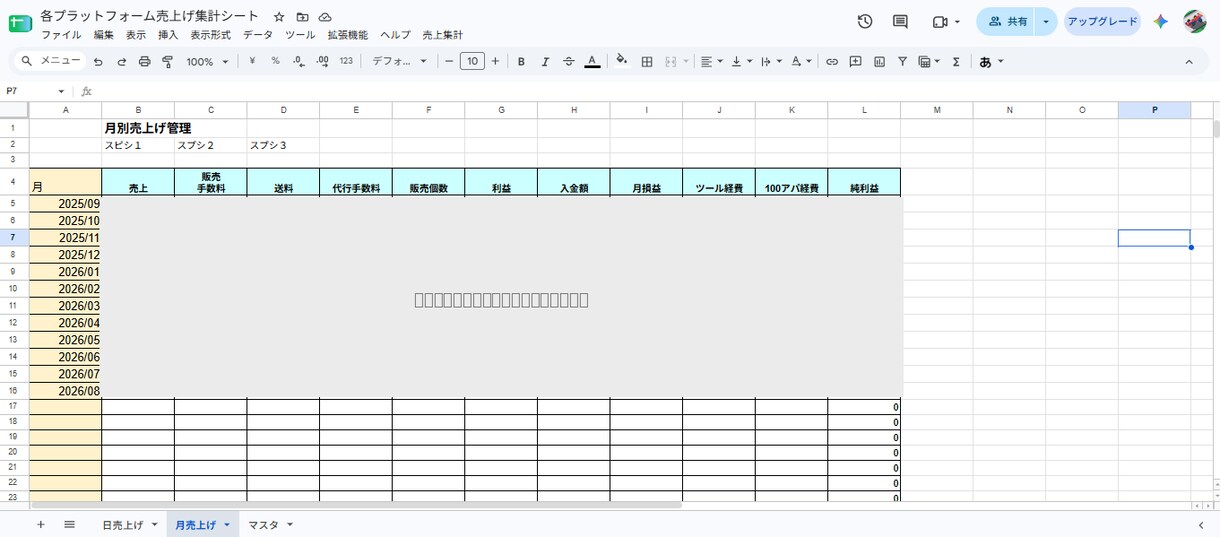The height and width of the screenshot is (537, 1220).
Task: Decrease decimal places
Action: [x=299, y=61]
